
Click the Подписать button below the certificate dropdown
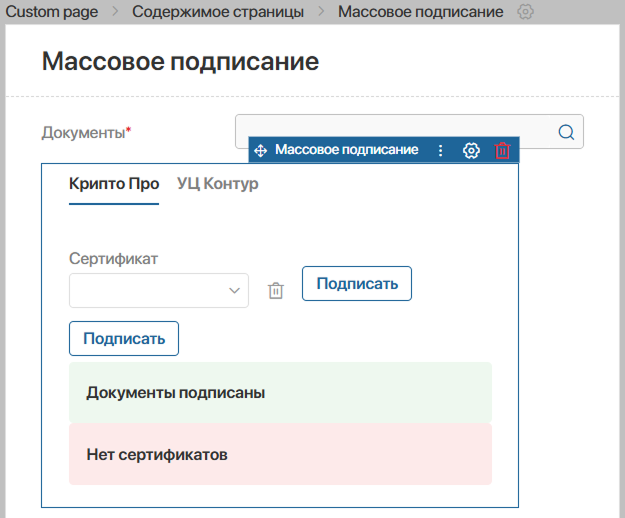coord(124,338)
